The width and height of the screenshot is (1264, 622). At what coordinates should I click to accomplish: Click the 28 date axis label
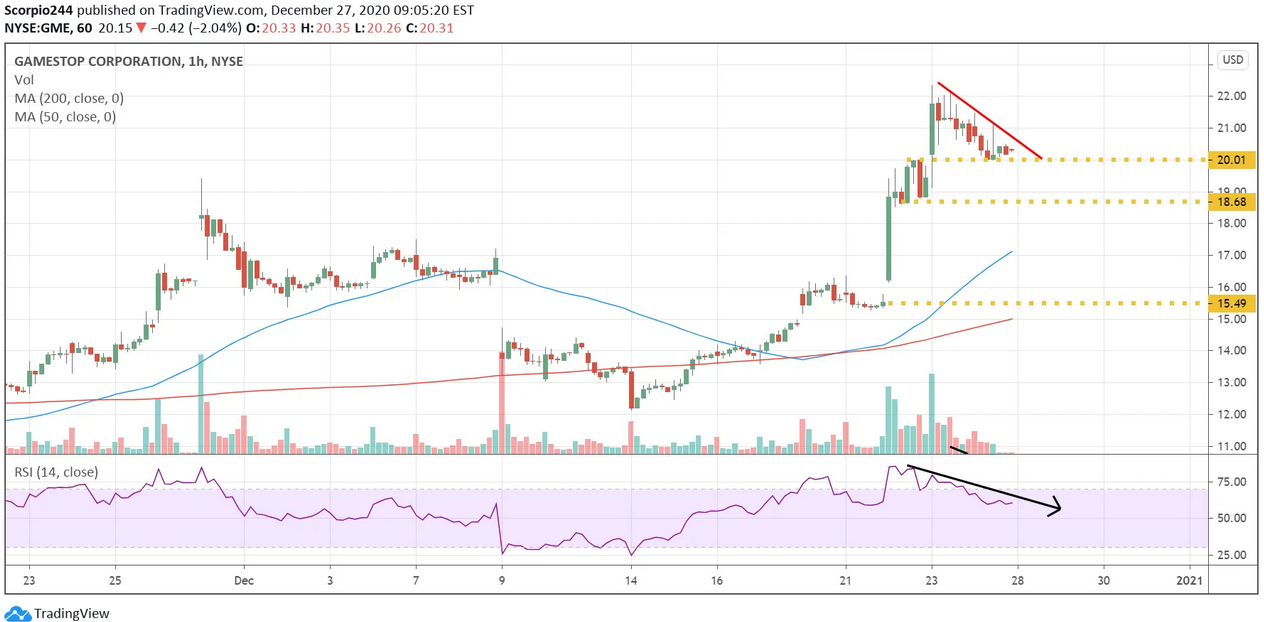coord(1018,580)
